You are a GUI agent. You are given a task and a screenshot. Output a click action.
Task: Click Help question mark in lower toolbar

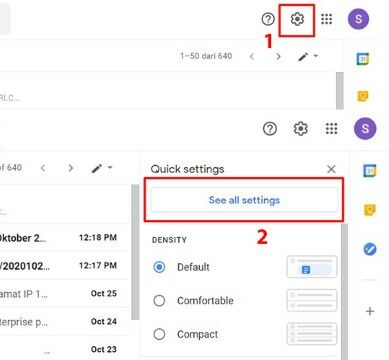pos(270,128)
